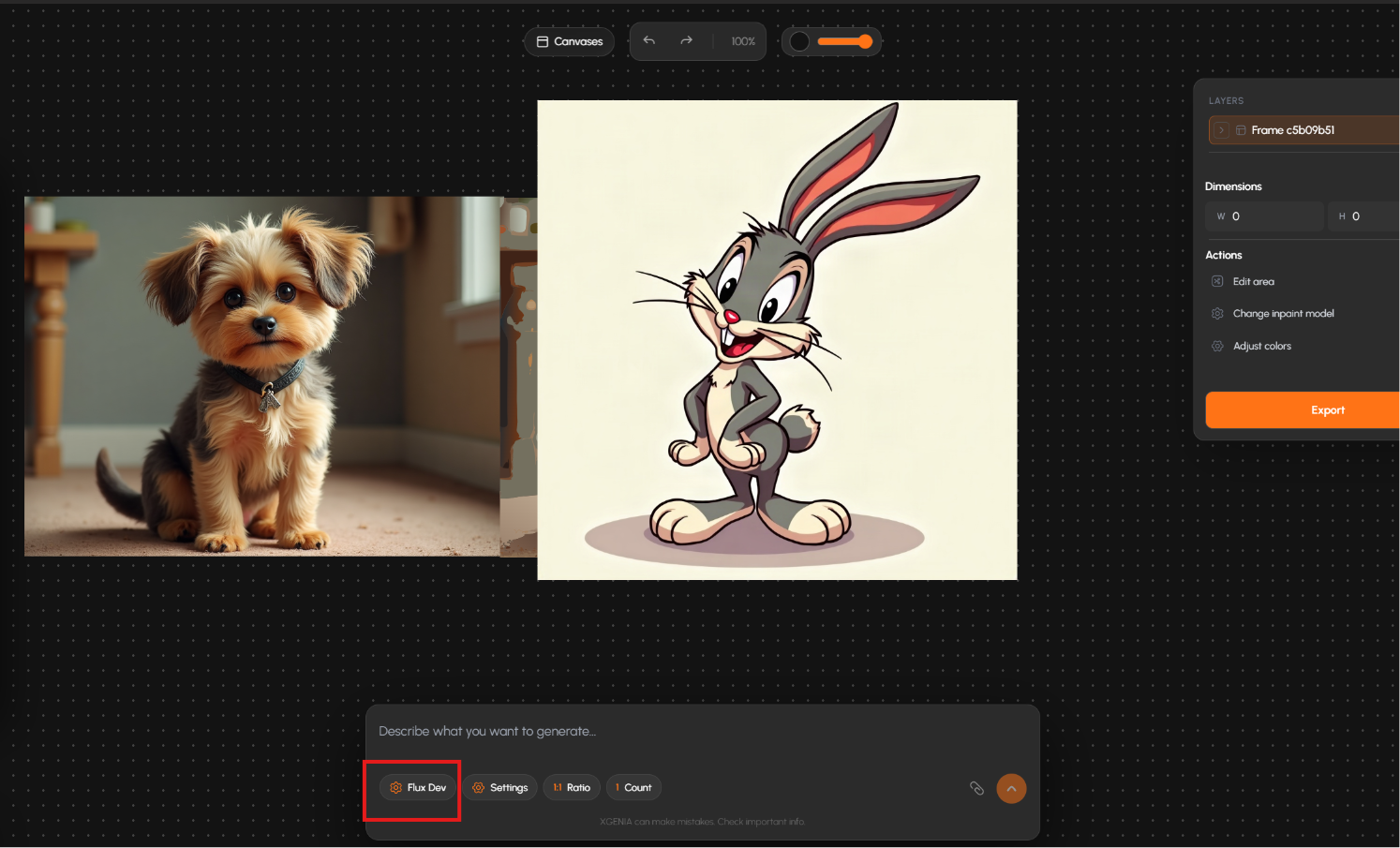This screenshot has width=1400, height=848.
Task: Click the orange slider in the top toolbar
Action: click(845, 41)
